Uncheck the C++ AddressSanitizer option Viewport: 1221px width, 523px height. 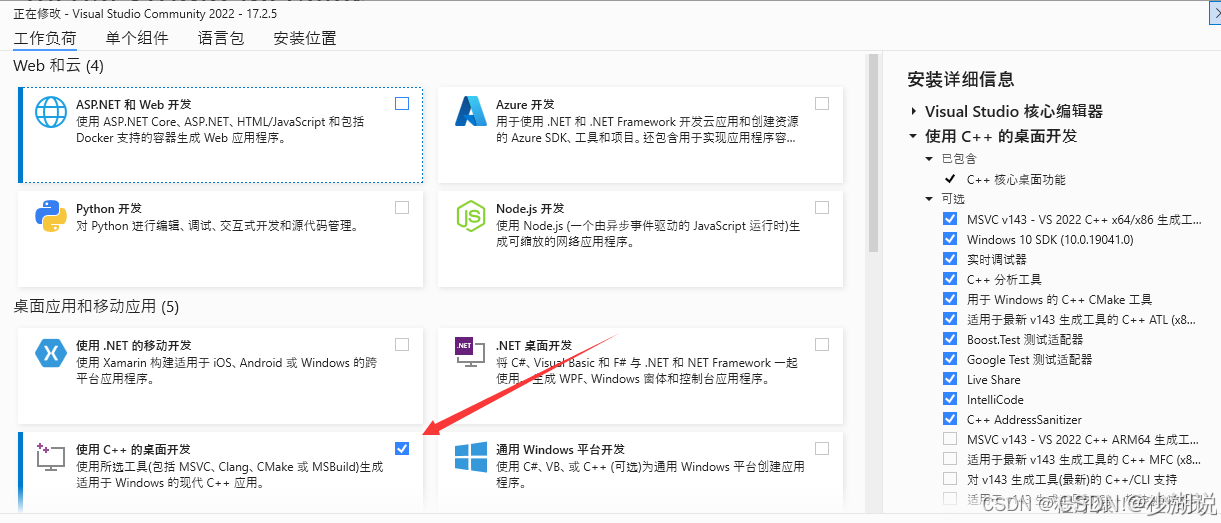[x=949, y=419]
